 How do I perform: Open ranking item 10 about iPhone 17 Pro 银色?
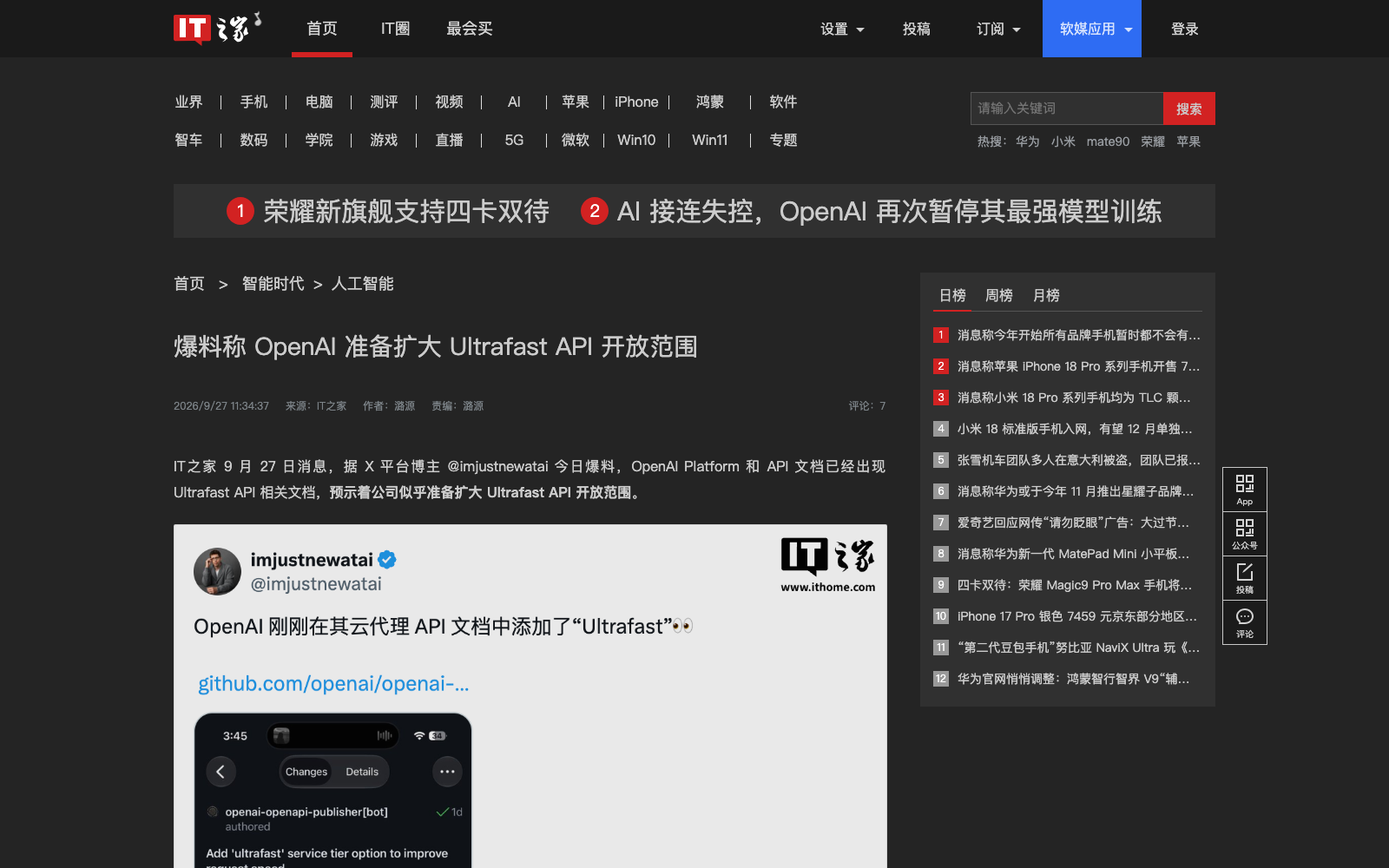point(1076,616)
